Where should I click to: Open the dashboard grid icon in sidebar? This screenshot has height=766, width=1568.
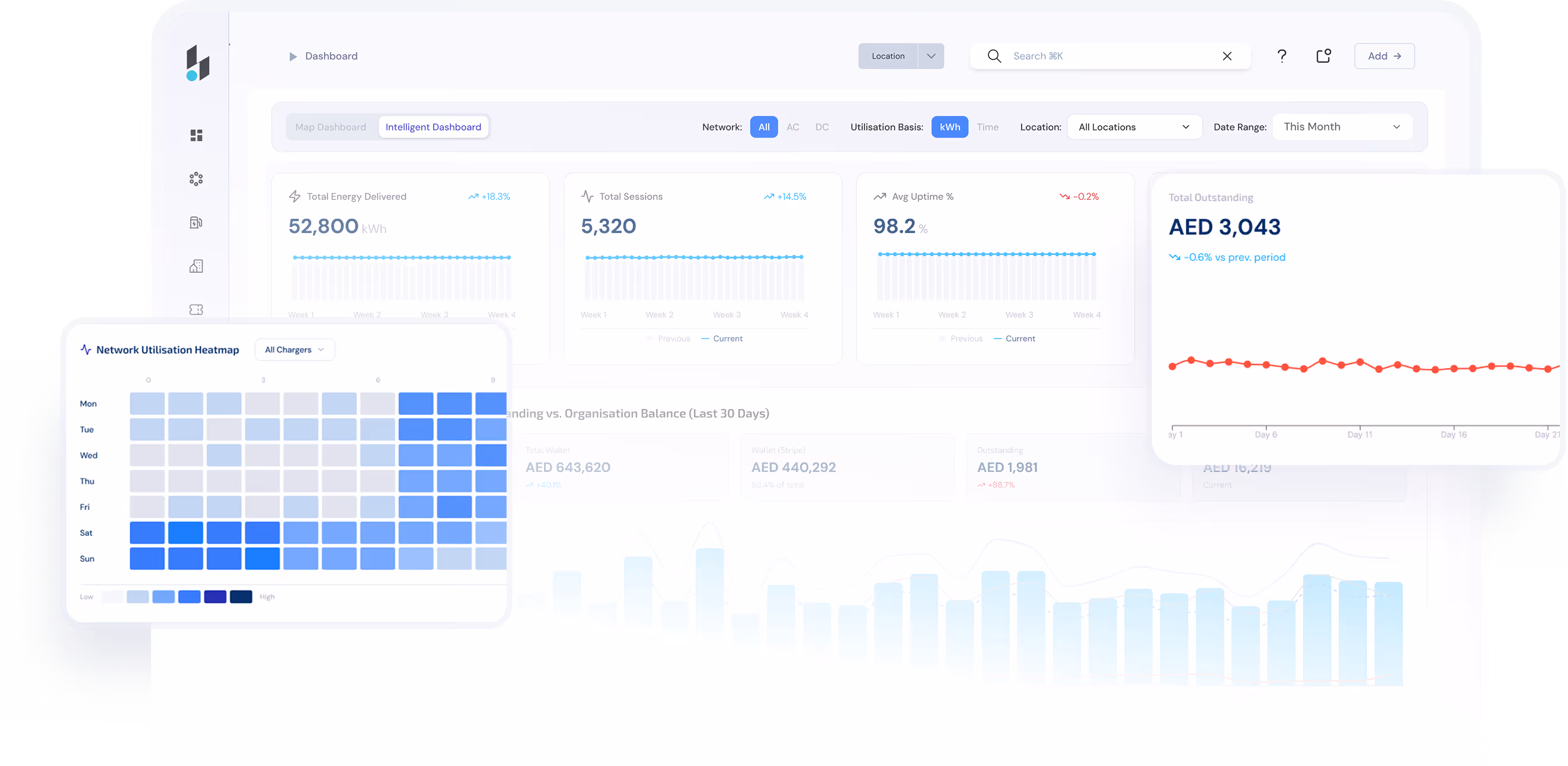coord(196,135)
